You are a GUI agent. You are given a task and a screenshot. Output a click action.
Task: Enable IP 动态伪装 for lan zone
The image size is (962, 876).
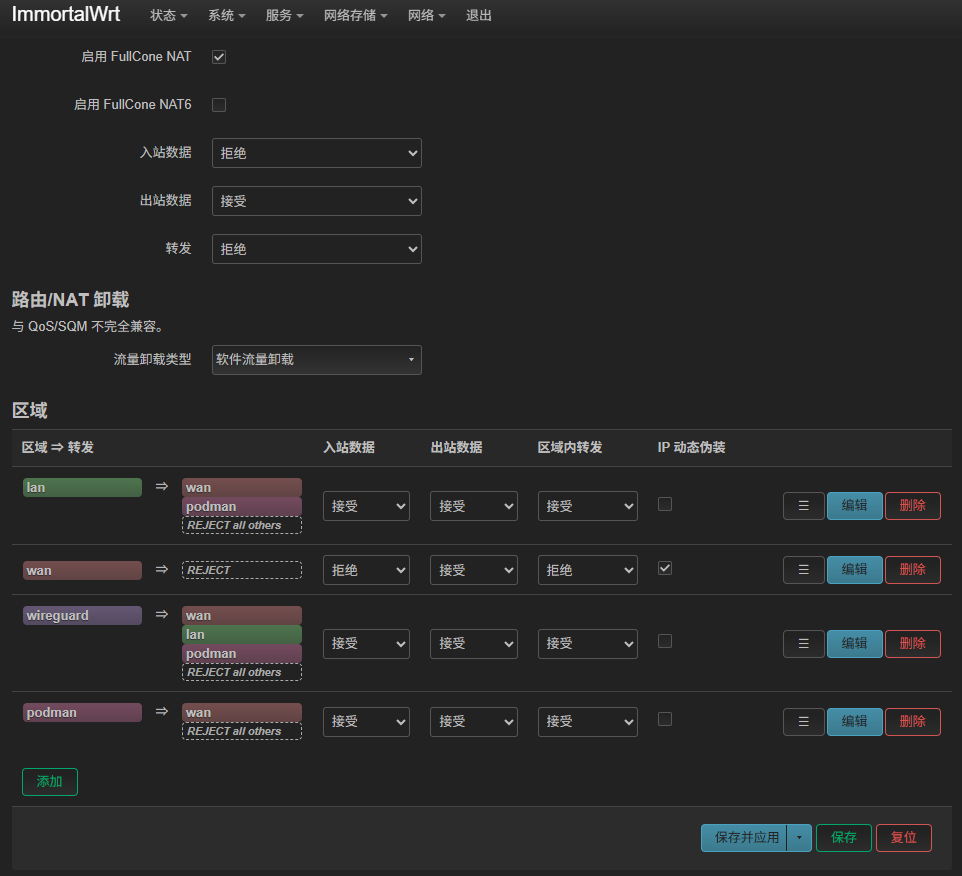(x=665, y=504)
